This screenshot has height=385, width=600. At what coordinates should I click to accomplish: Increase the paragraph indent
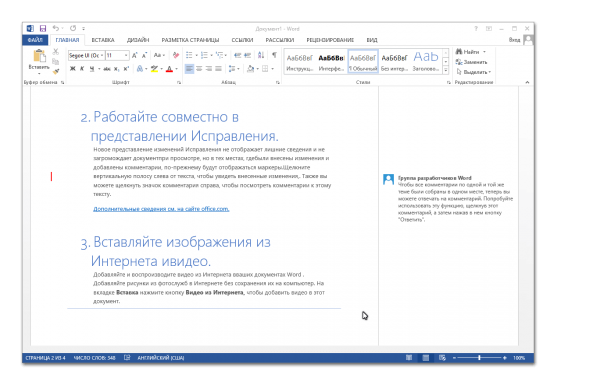pos(248,55)
